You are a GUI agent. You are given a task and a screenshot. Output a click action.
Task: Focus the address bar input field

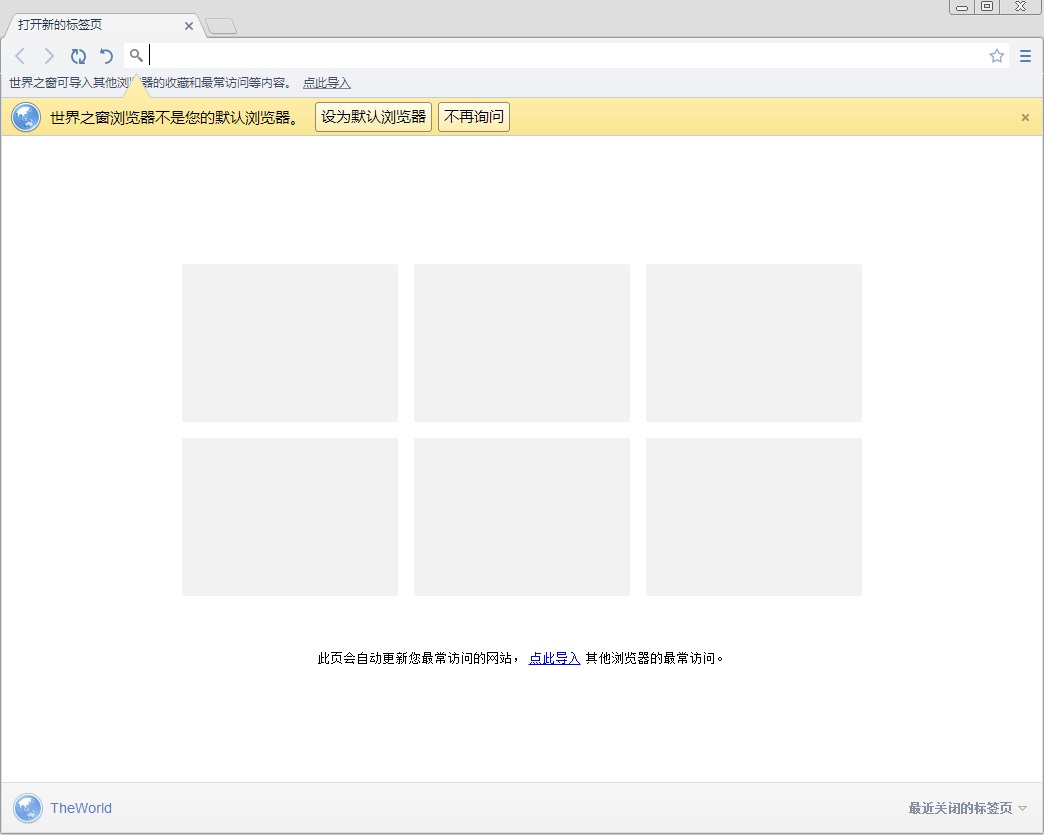566,56
